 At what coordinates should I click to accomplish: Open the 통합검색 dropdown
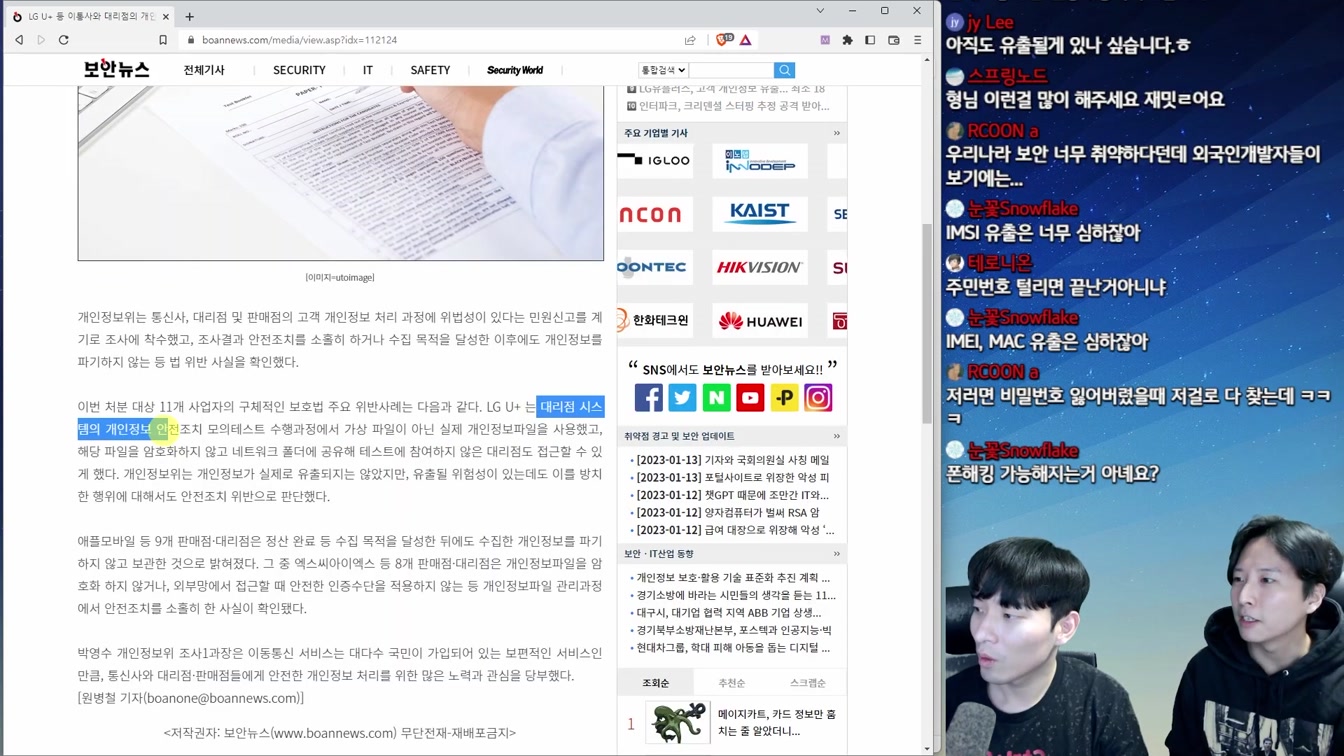click(x=663, y=70)
